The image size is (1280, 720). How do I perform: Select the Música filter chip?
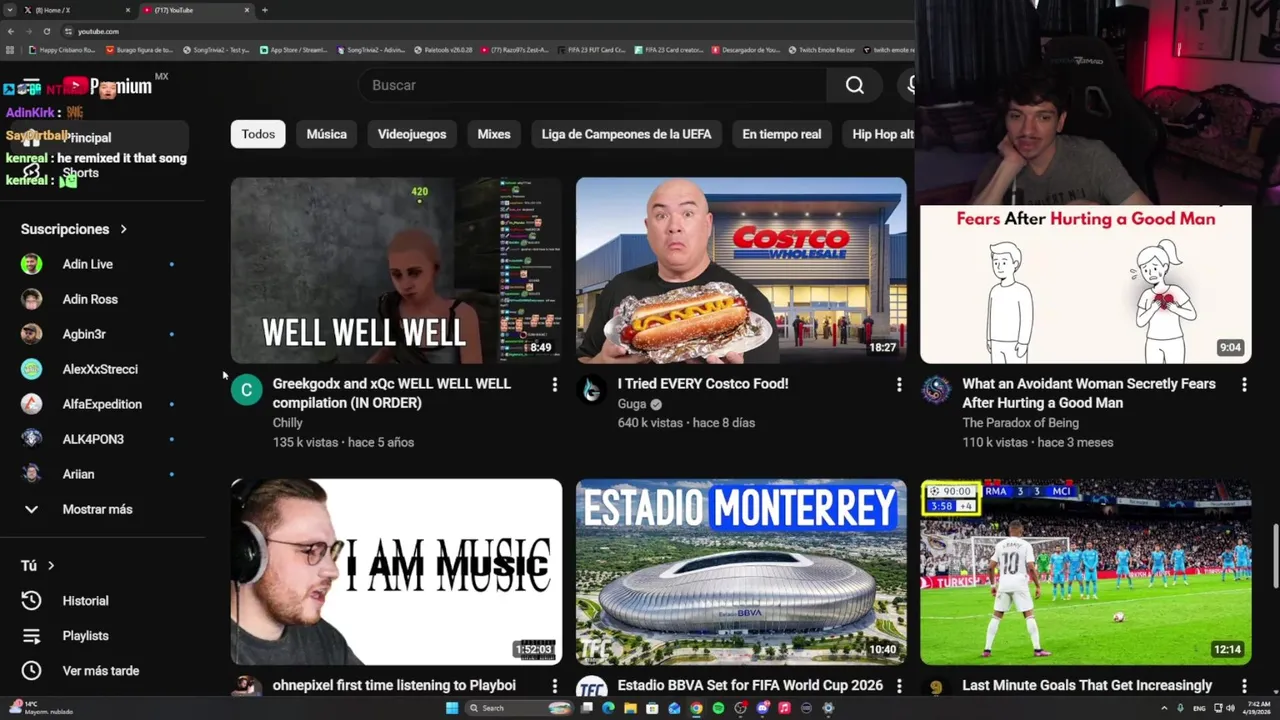[327, 134]
